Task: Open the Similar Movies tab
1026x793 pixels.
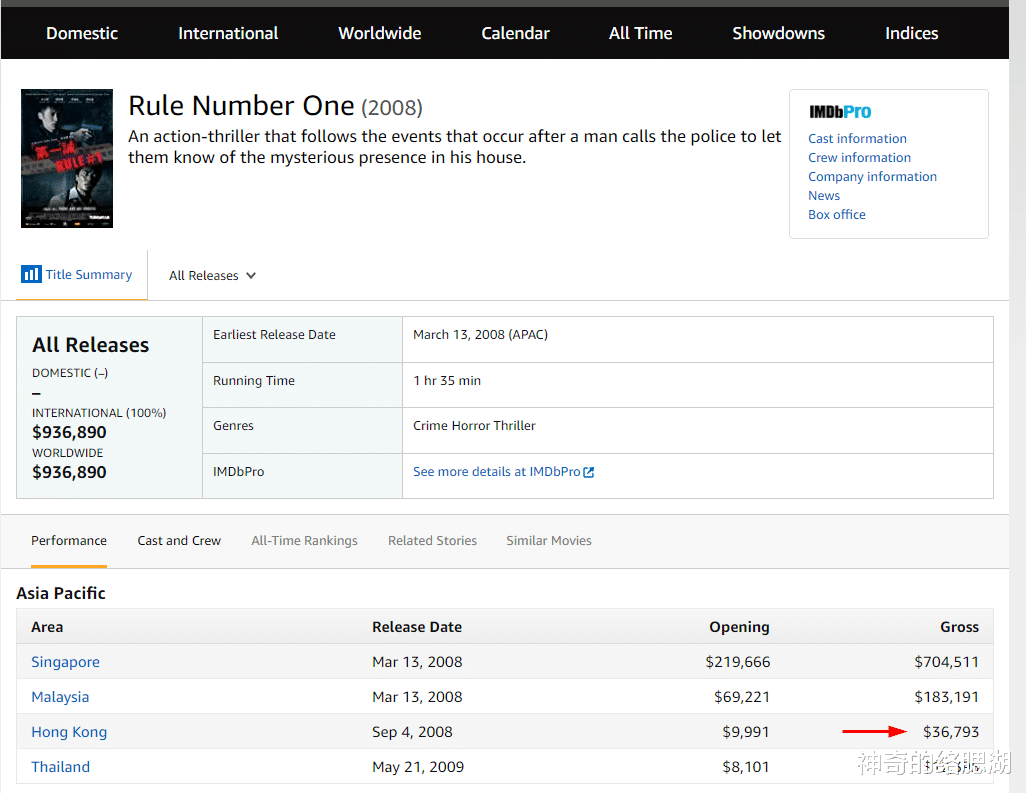Action: [x=548, y=541]
